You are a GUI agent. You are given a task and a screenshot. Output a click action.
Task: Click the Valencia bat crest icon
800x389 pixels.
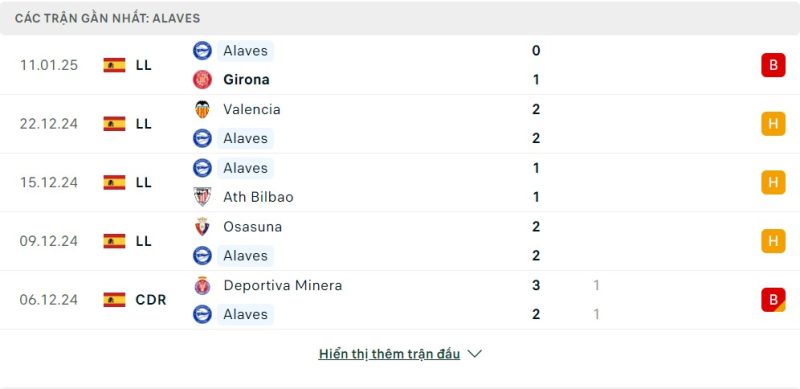point(202,109)
